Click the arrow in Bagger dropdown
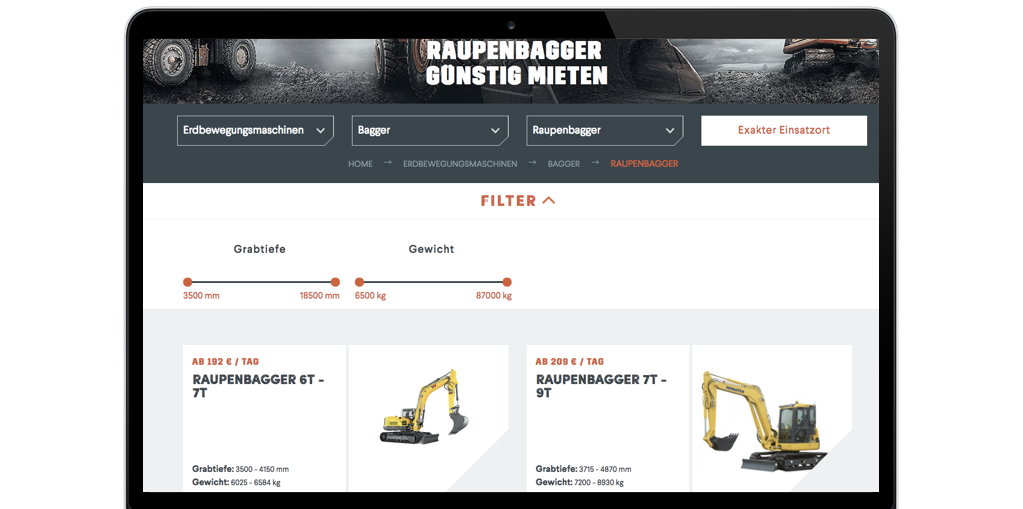Viewport: 1023px width, 509px height. coord(495,131)
